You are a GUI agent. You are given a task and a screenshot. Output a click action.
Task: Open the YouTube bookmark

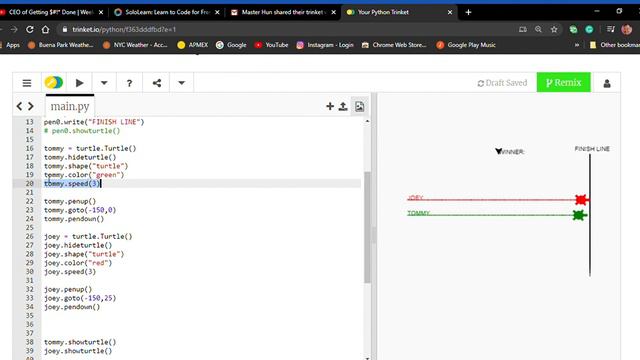pos(271,45)
